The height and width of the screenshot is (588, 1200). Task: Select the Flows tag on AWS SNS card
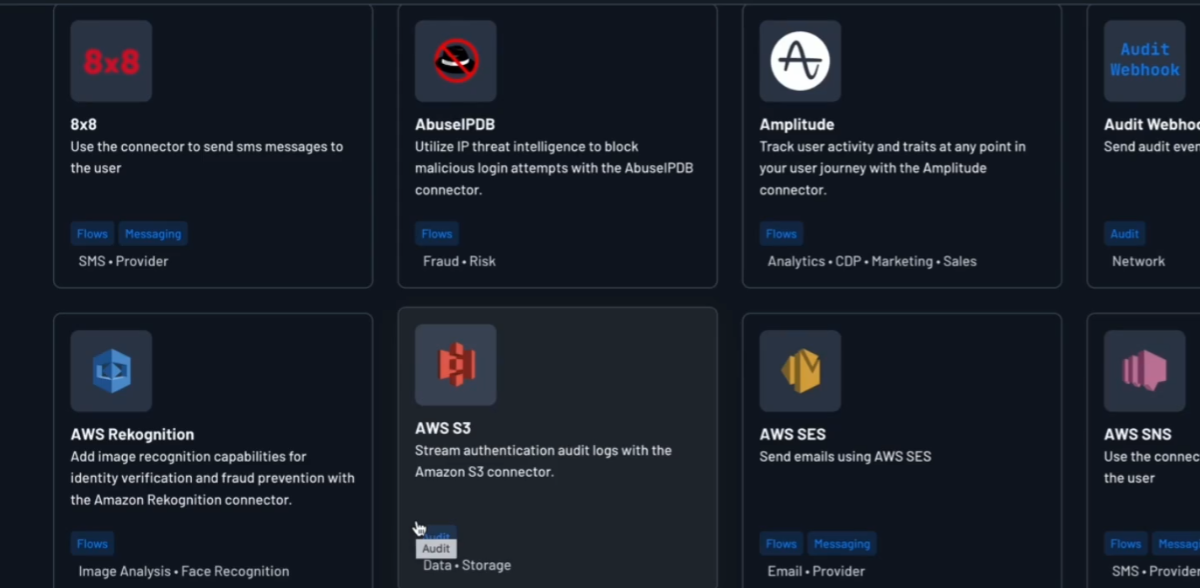[x=1125, y=544]
